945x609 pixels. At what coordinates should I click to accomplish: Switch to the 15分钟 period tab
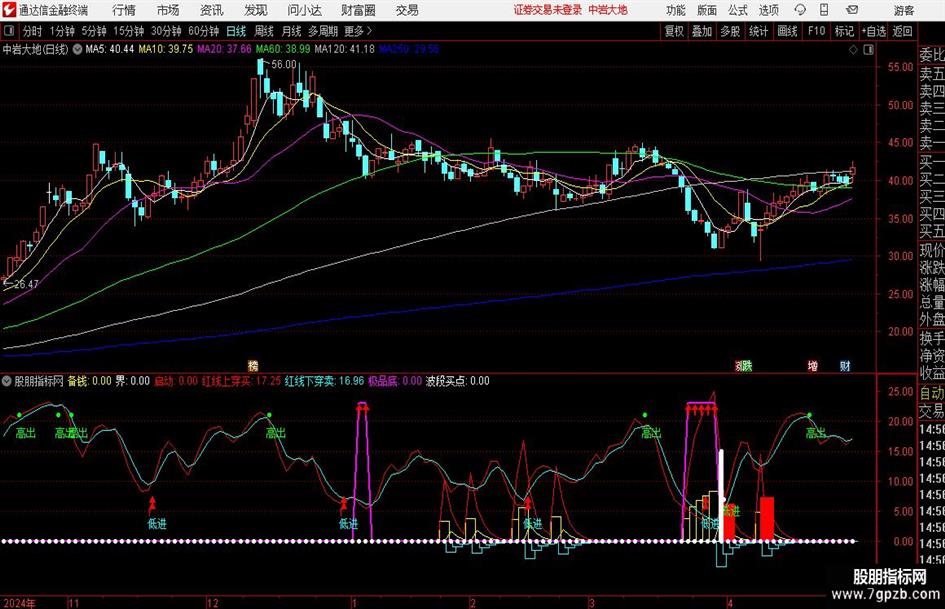[129, 31]
